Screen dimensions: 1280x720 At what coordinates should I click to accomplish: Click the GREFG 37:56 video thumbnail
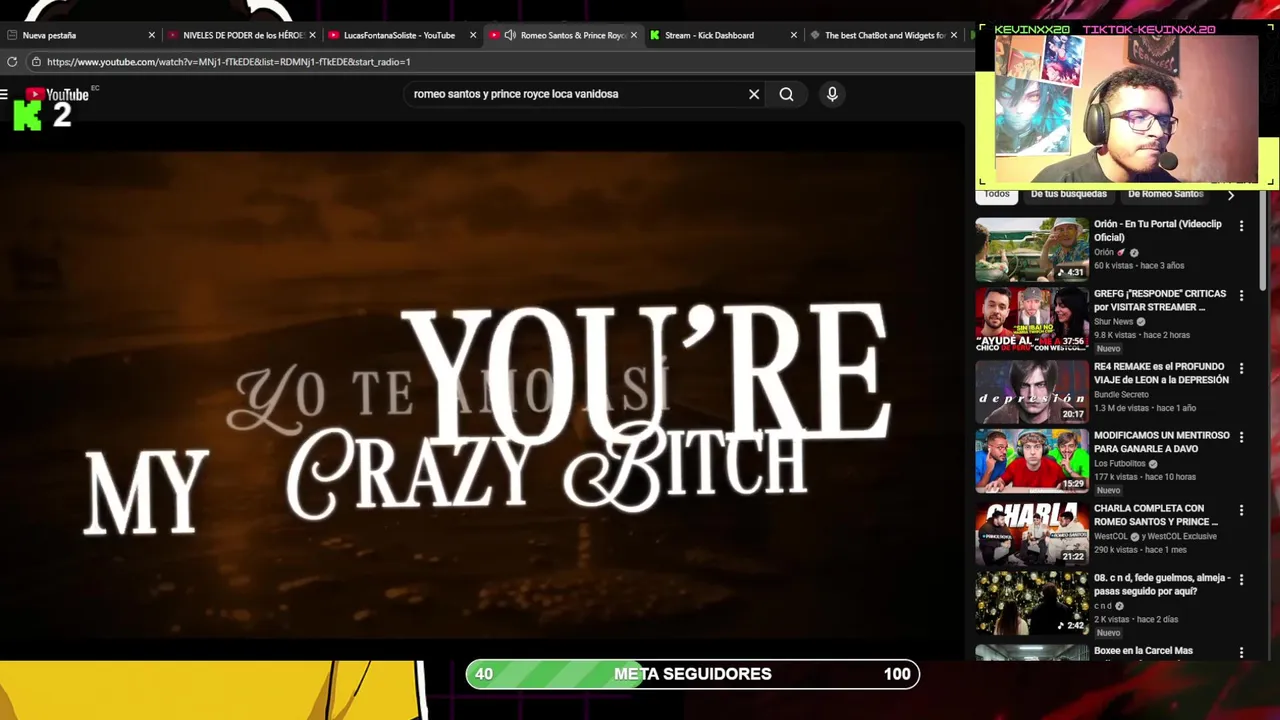tap(1032, 320)
